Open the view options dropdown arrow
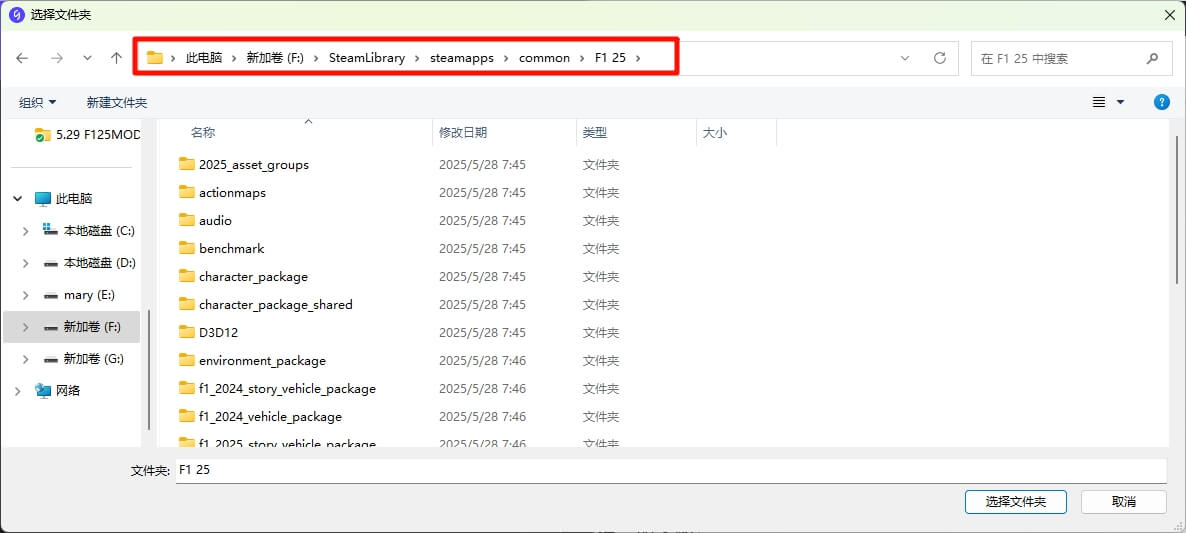1186x533 pixels. point(1120,102)
